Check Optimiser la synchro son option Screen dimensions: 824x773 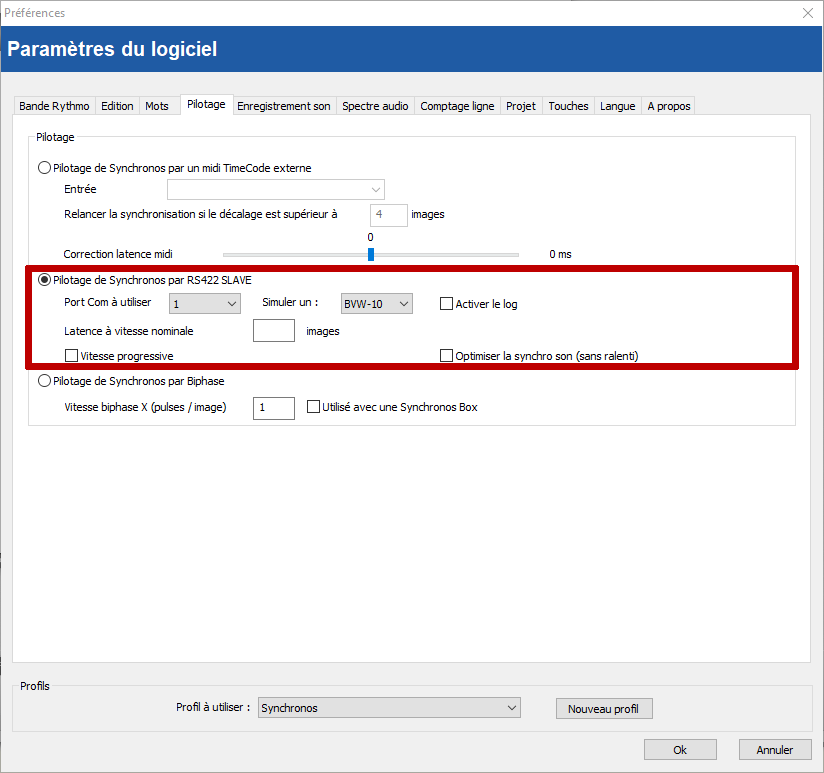tap(447, 355)
